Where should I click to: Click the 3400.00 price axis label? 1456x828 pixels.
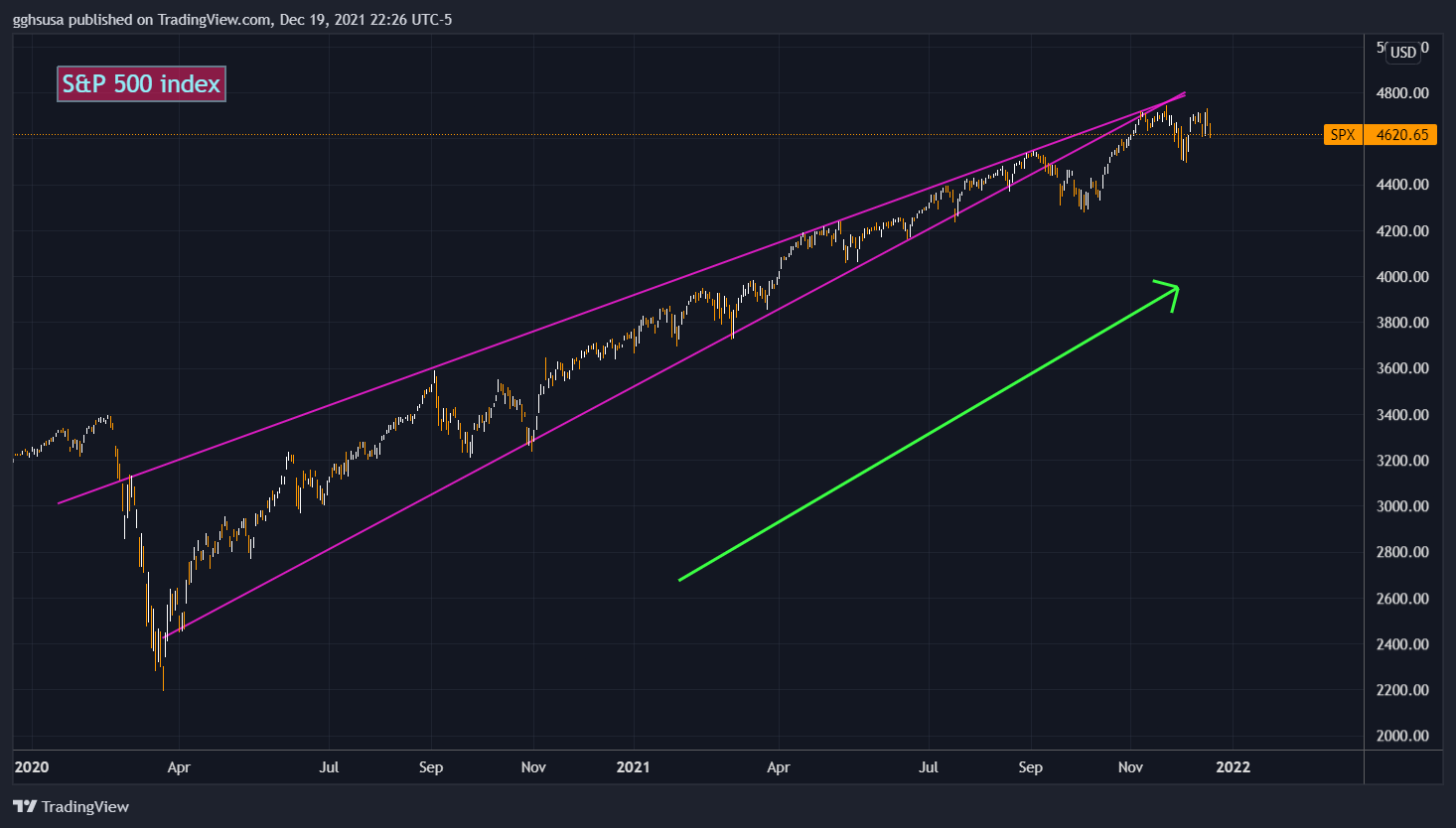1402,415
